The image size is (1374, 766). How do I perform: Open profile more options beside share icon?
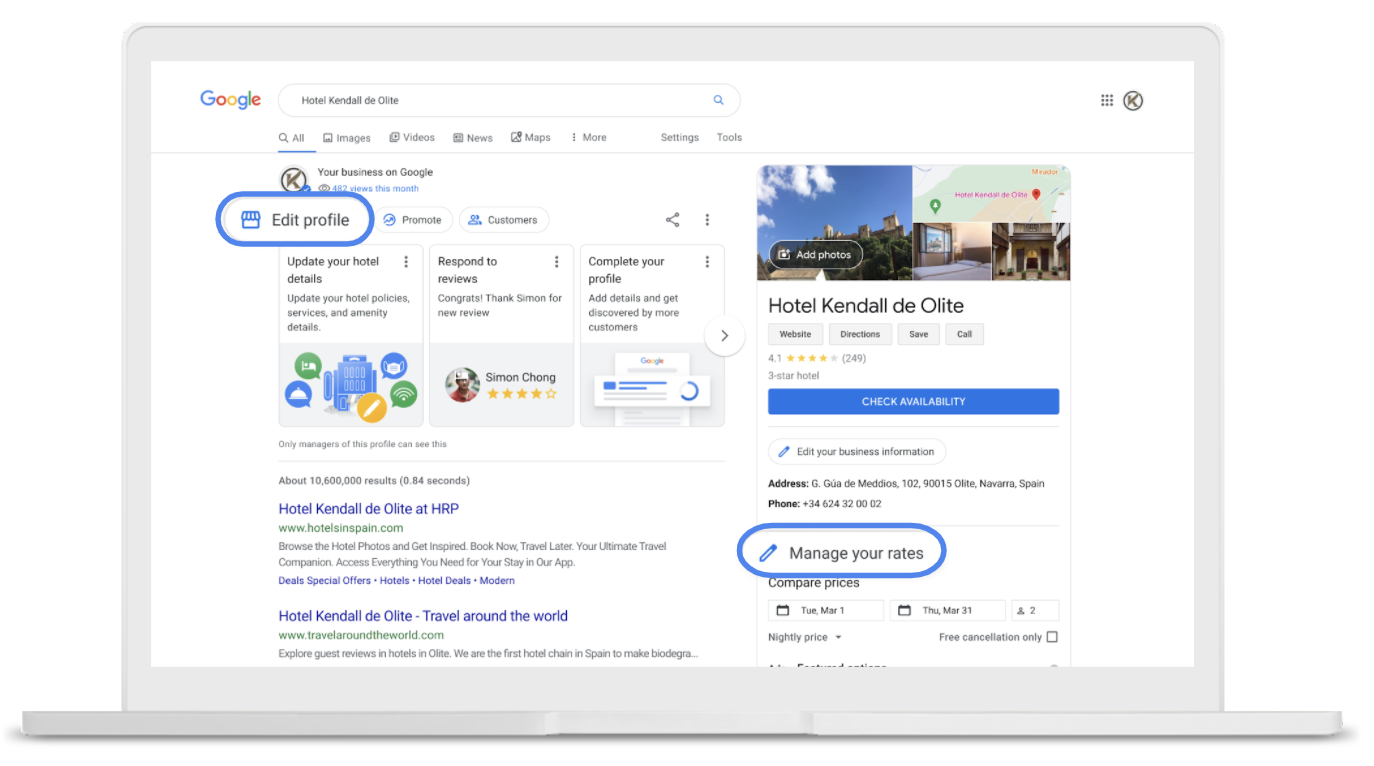(x=707, y=220)
